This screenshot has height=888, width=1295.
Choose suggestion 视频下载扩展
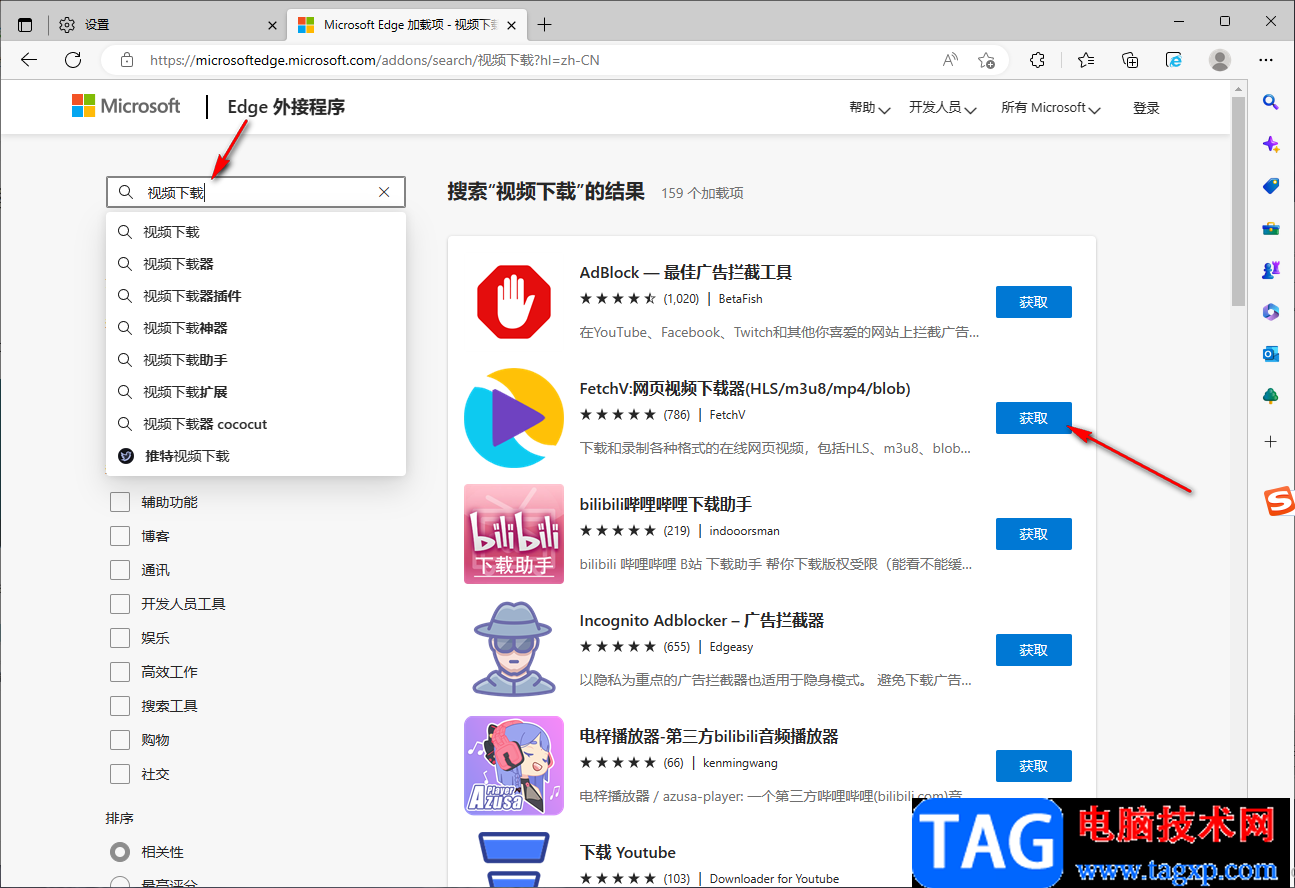click(256, 392)
